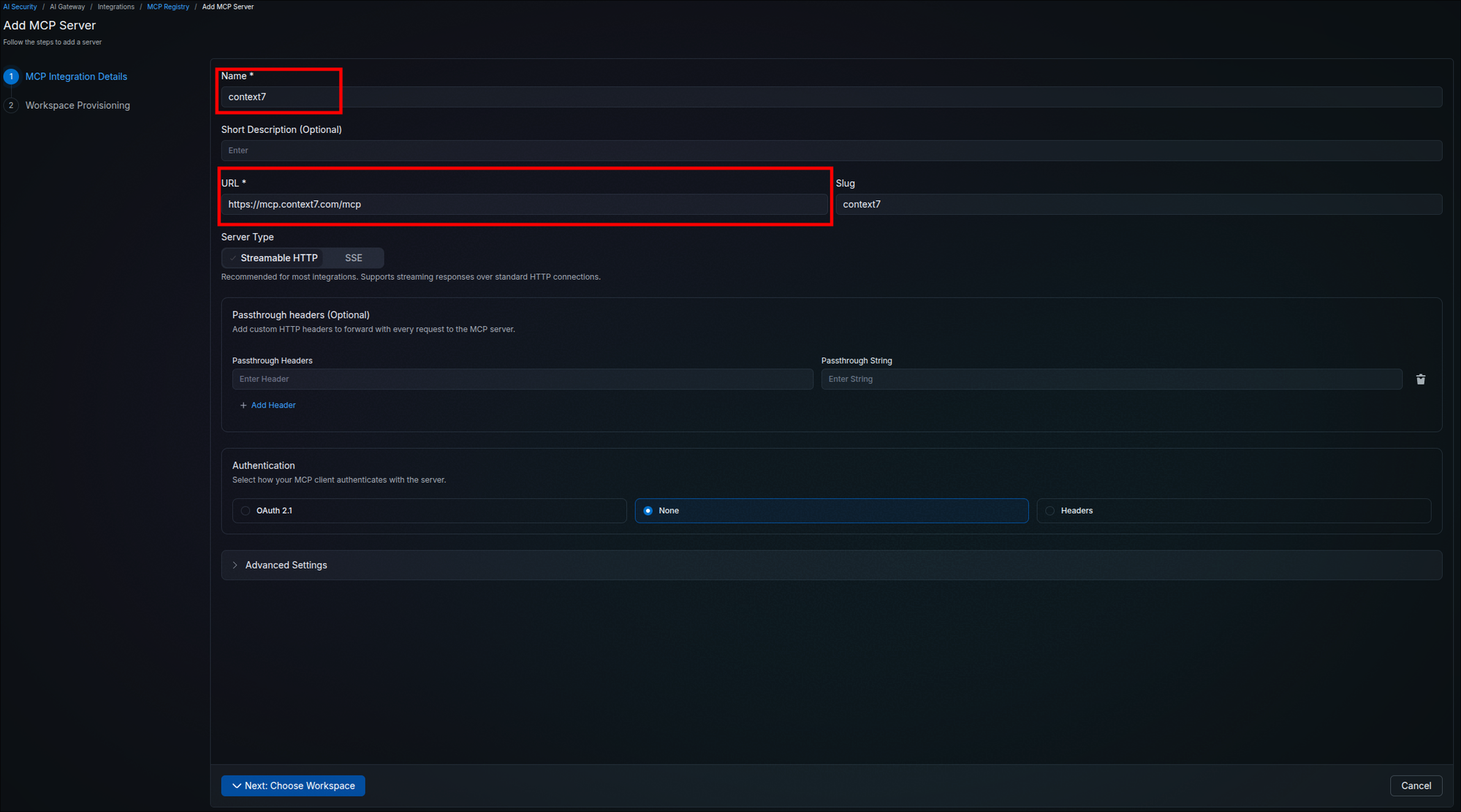
Task: Go to AI Gateway breadcrumb
Action: (x=67, y=7)
